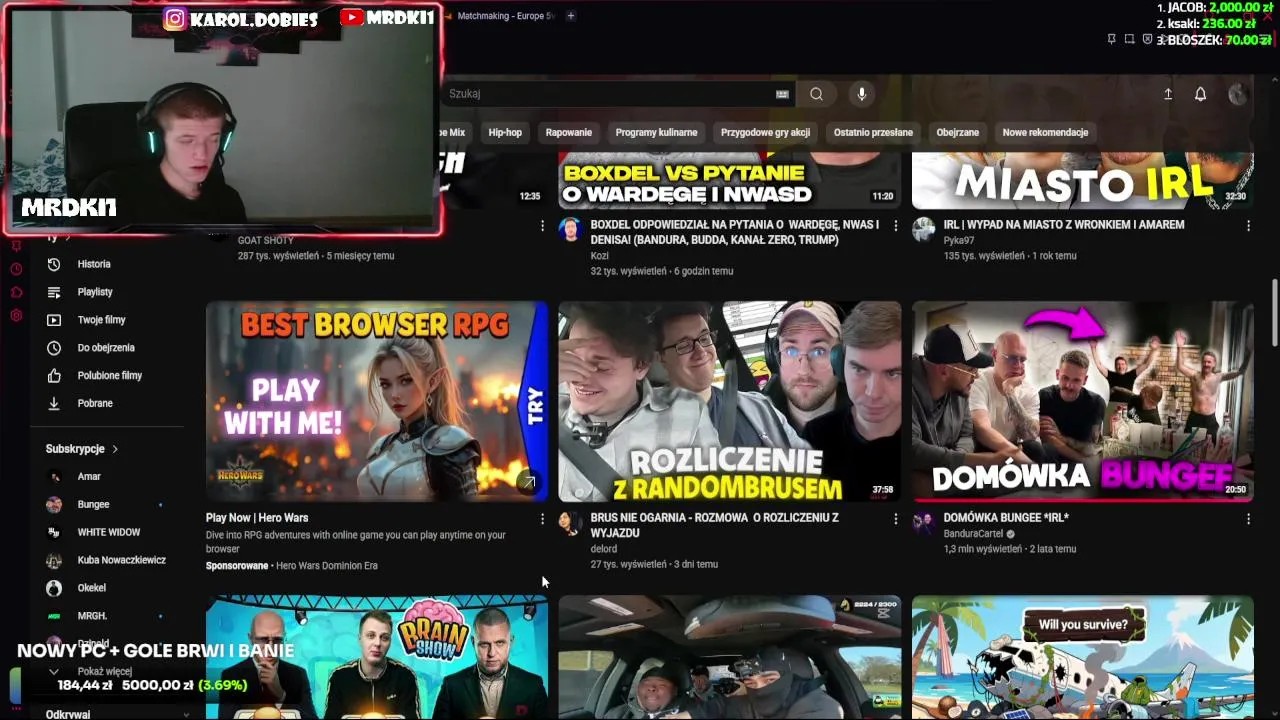
Task: Open the Do obejrzenia list
Action: [x=108, y=348]
